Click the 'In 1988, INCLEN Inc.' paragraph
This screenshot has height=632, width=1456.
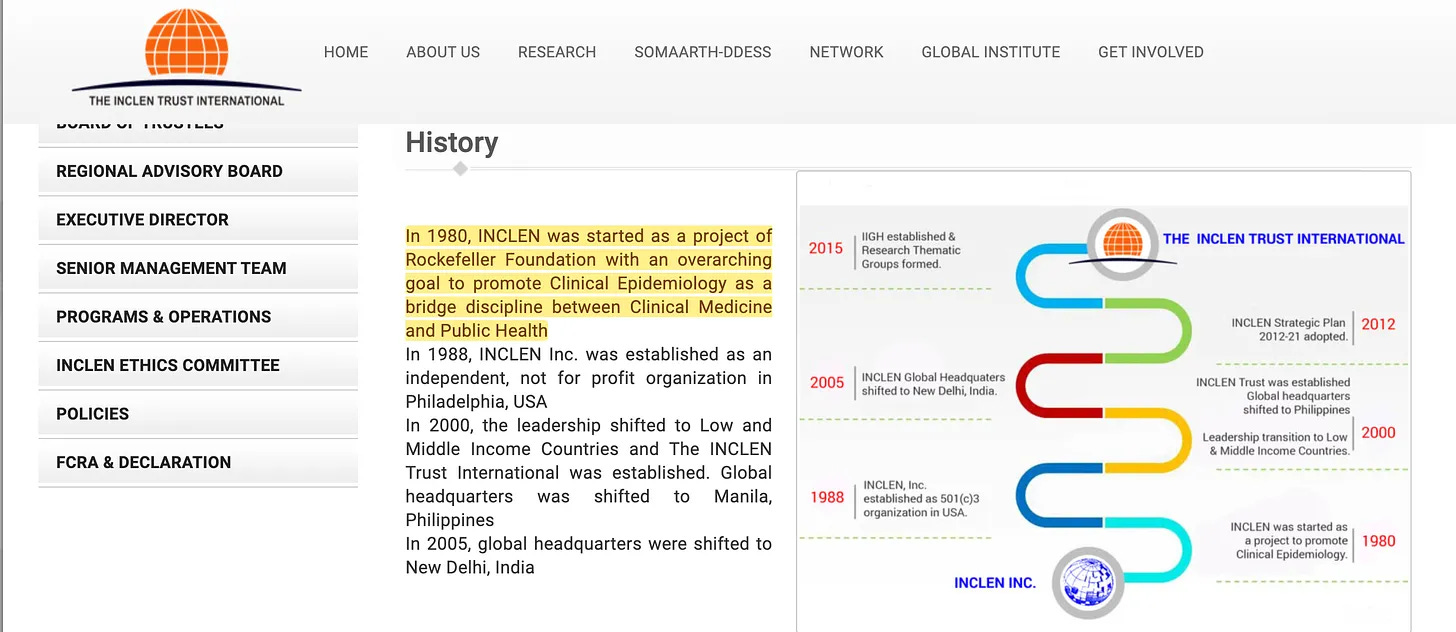589,378
